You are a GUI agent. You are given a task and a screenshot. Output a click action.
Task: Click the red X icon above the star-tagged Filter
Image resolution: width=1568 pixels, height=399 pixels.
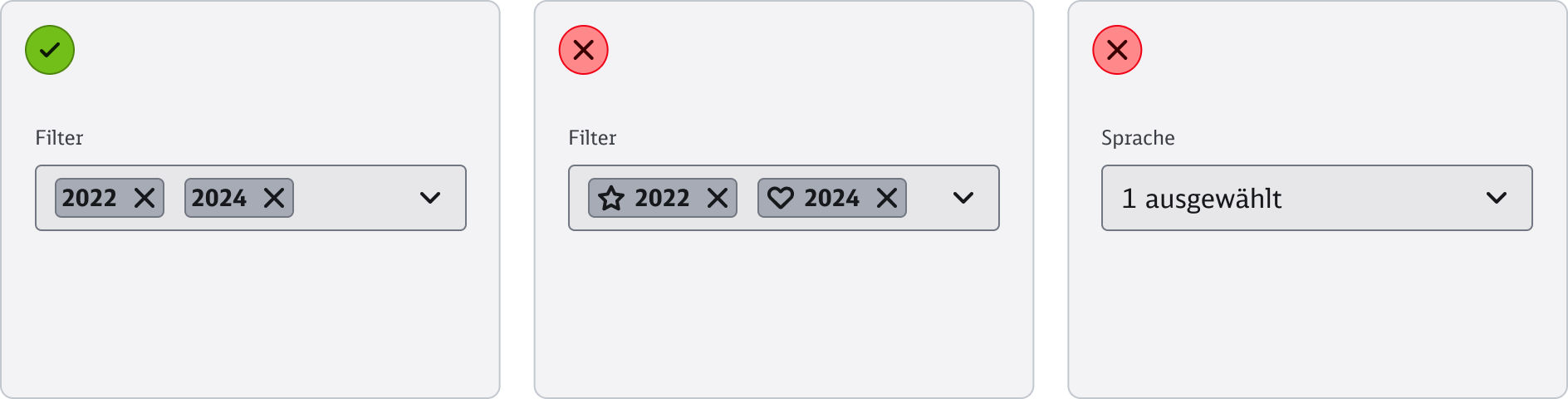[584, 50]
